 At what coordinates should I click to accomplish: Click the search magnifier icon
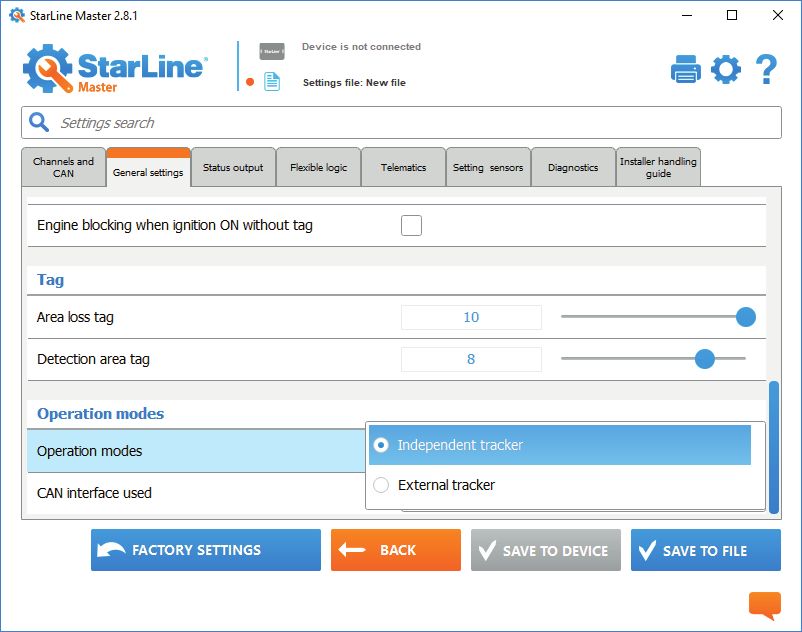pyautogui.click(x=39, y=123)
